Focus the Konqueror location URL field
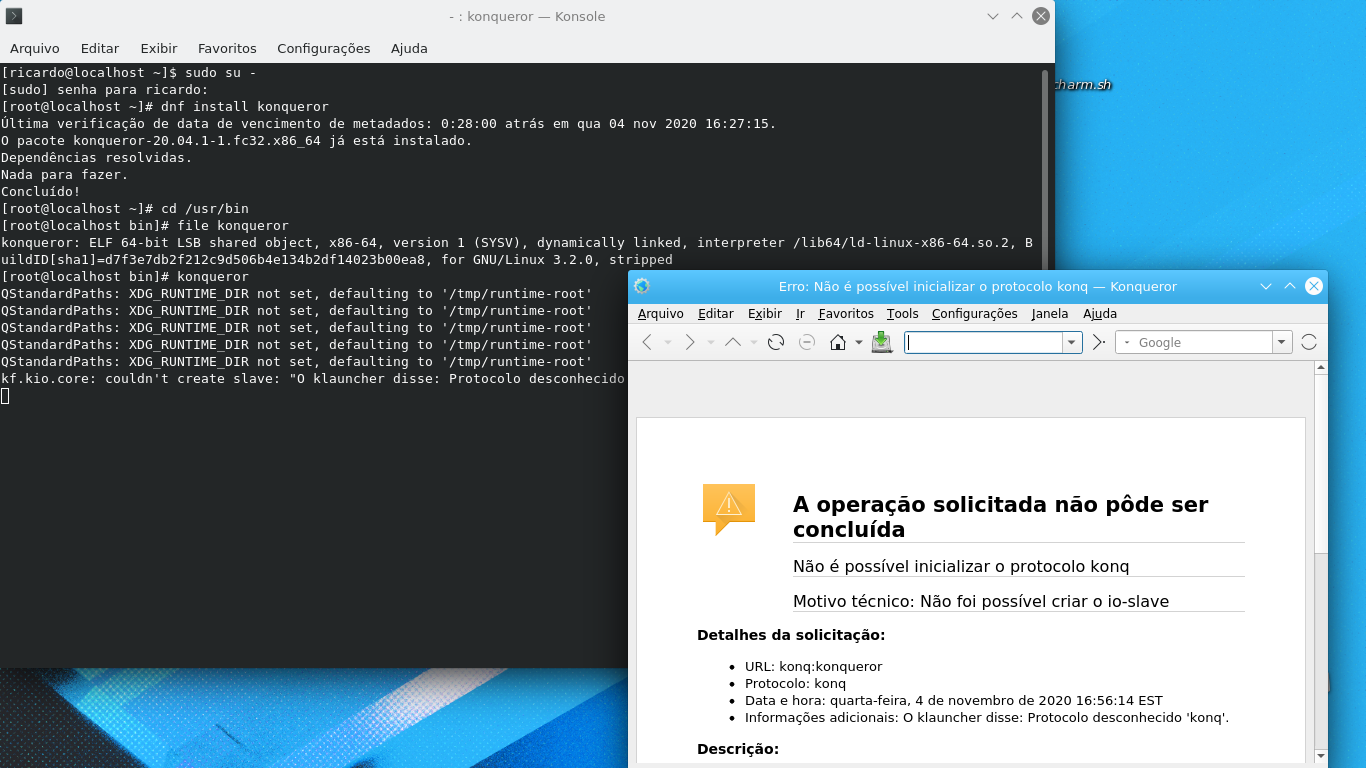Viewport: 1366px width, 768px height. tap(984, 342)
